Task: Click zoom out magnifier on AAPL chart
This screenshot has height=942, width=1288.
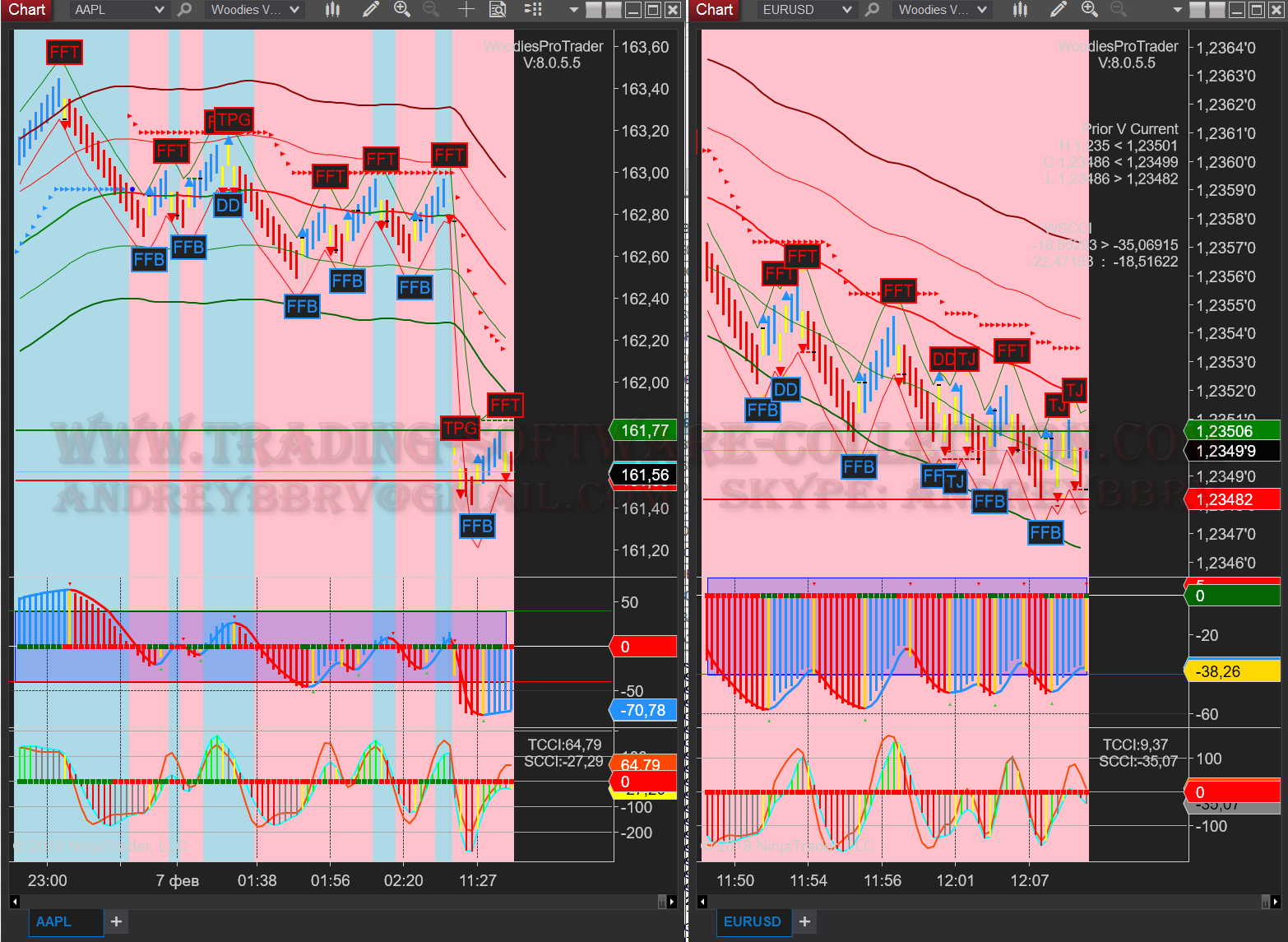Action: pyautogui.click(x=431, y=10)
